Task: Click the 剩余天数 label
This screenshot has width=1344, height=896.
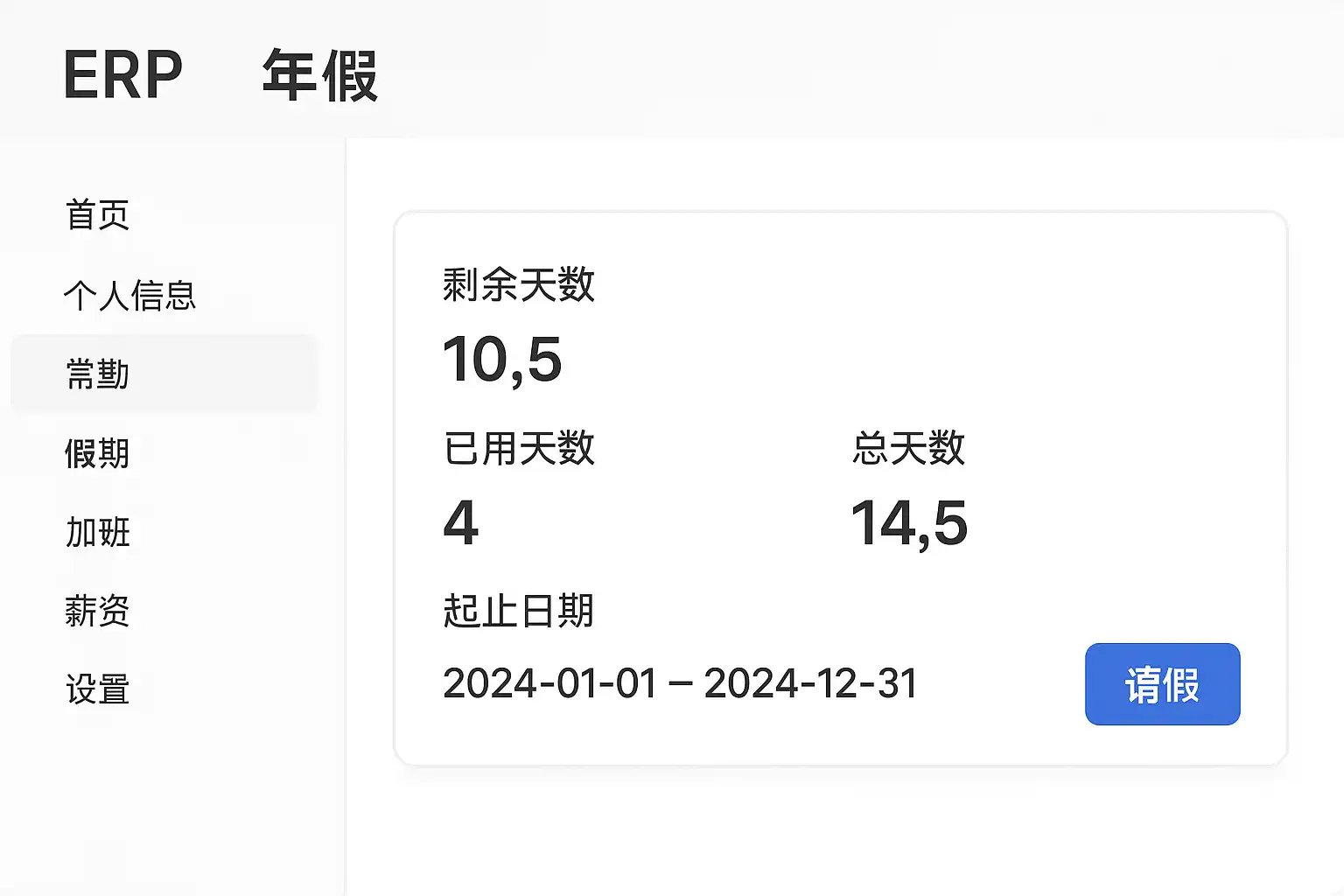Action: pyautogui.click(x=518, y=285)
